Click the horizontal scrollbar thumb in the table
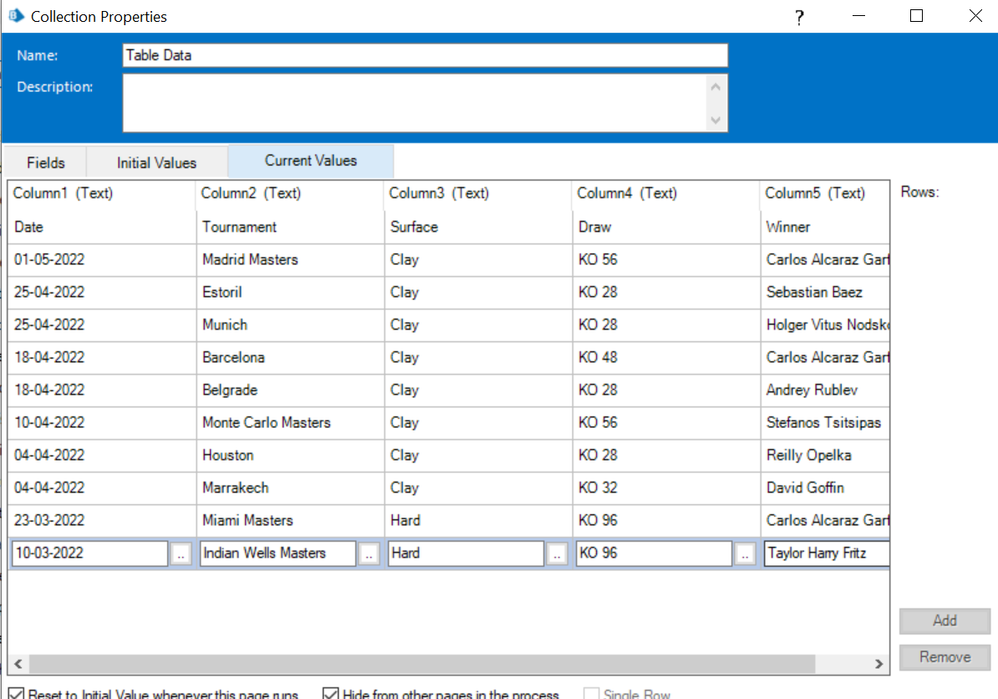This screenshot has width=998, height=699. pyautogui.click(x=420, y=664)
